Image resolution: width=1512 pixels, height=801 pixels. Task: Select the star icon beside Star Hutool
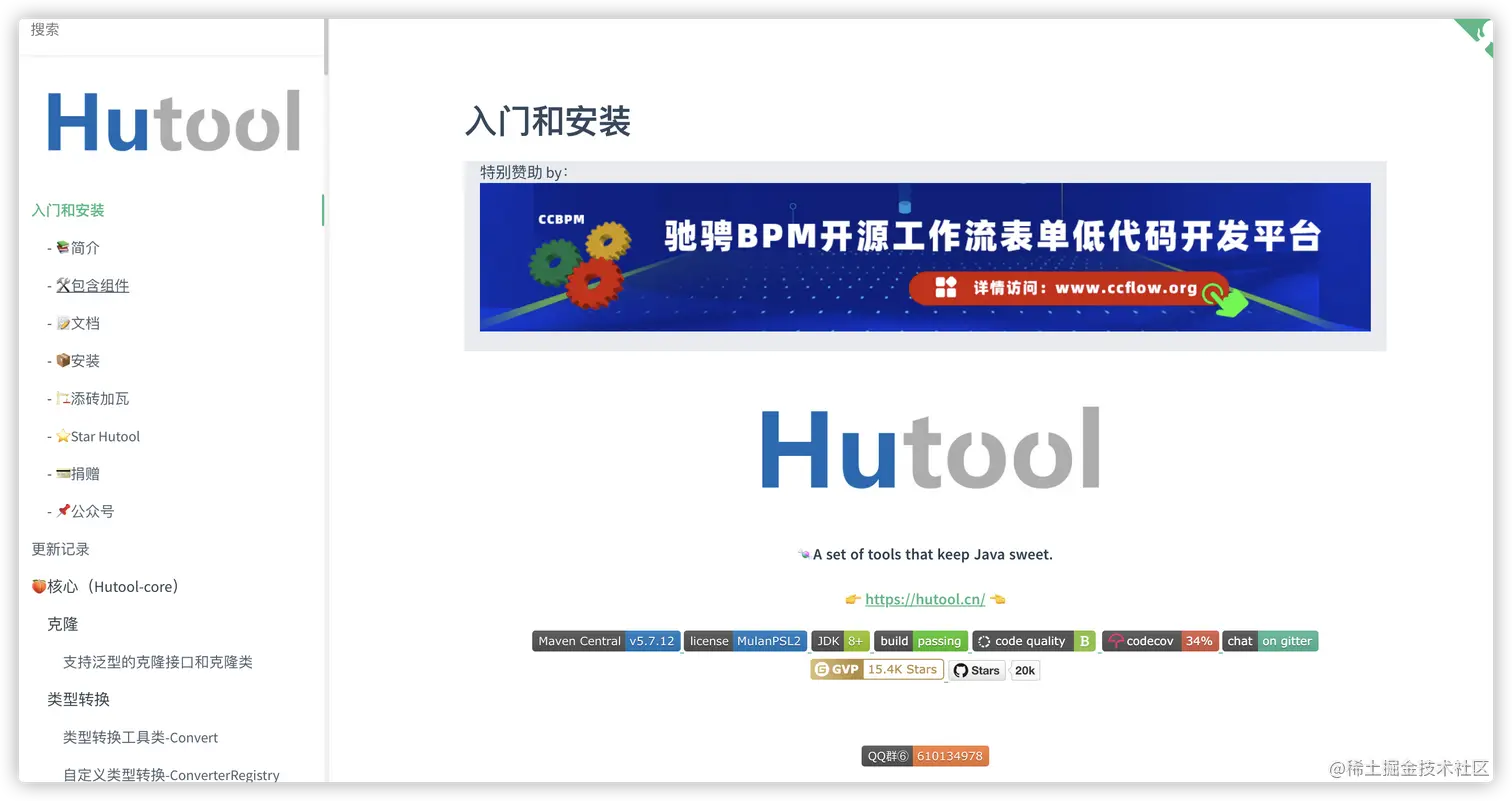64,436
